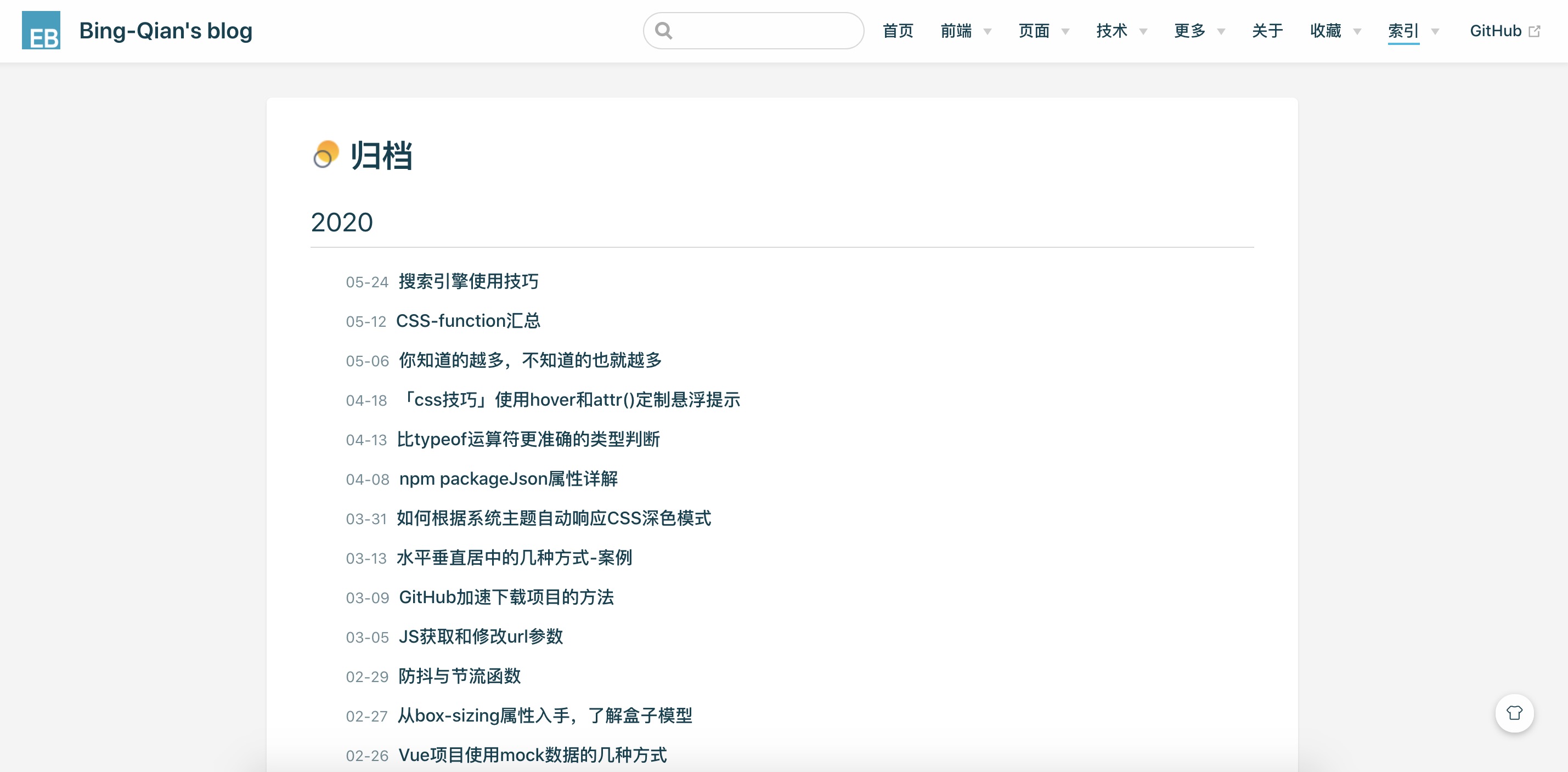Screen dimensions: 1568x772
Task: Click the 归档 page title
Action: click(x=381, y=156)
